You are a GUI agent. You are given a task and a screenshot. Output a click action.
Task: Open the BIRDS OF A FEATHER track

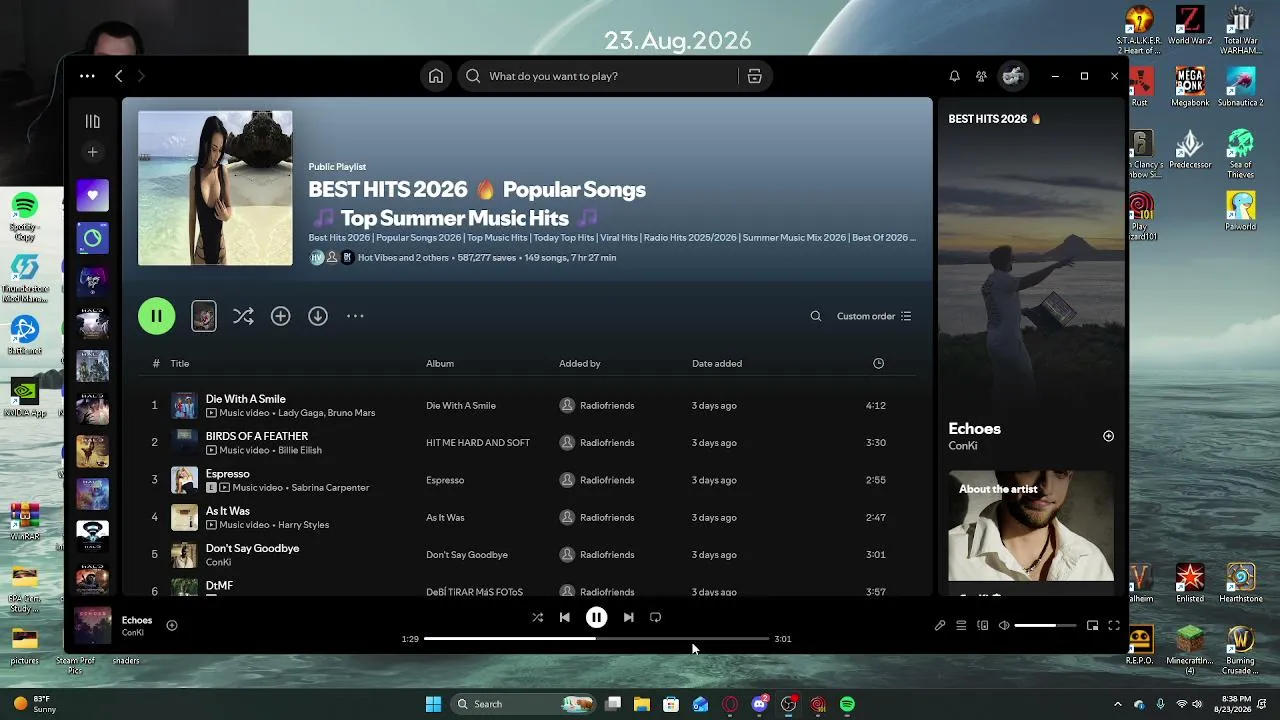(257, 436)
